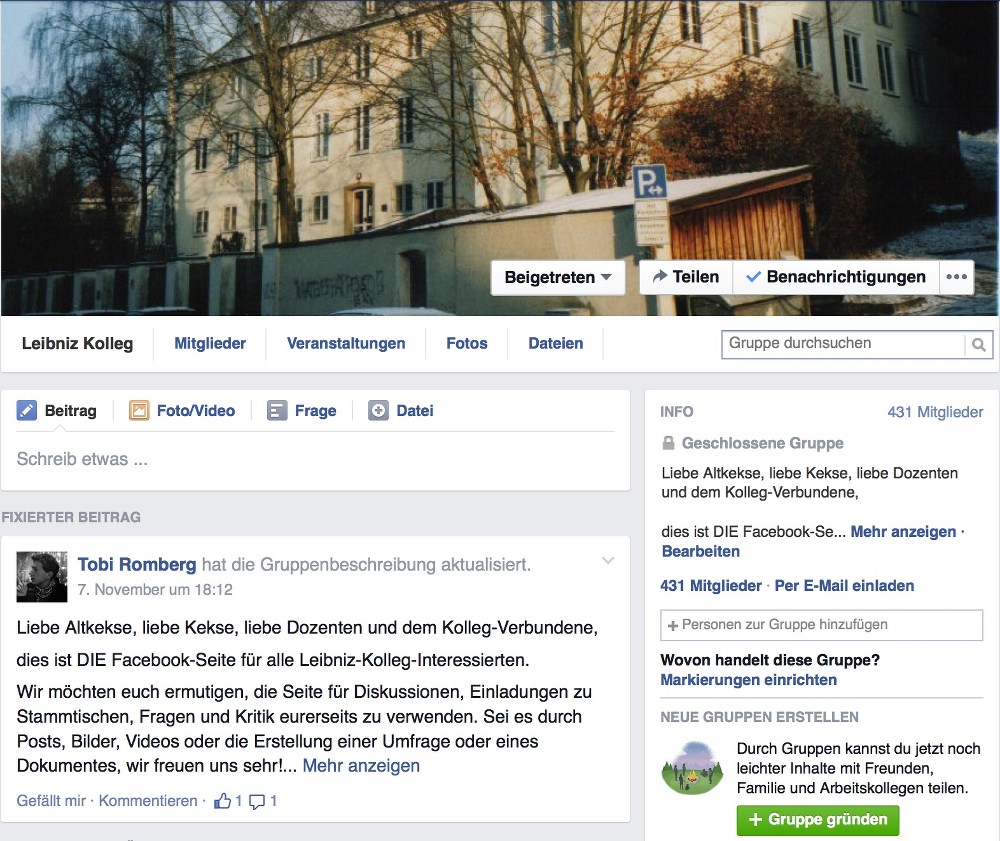
Task: Click the Datei upload icon
Action: pyautogui.click(x=378, y=411)
